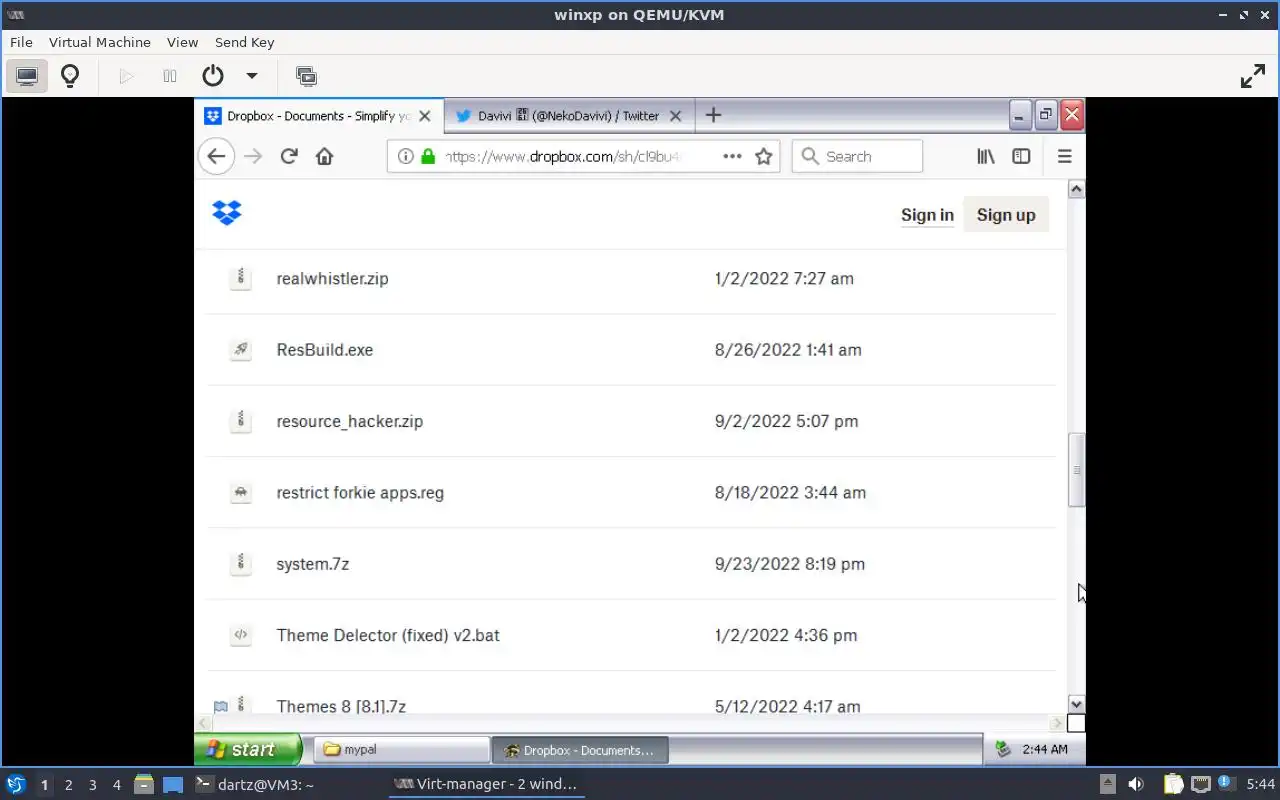Open a new browser tab
Image resolution: width=1280 pixels, height=800 pixels.
pyautogui.click(x=713, y=115)
